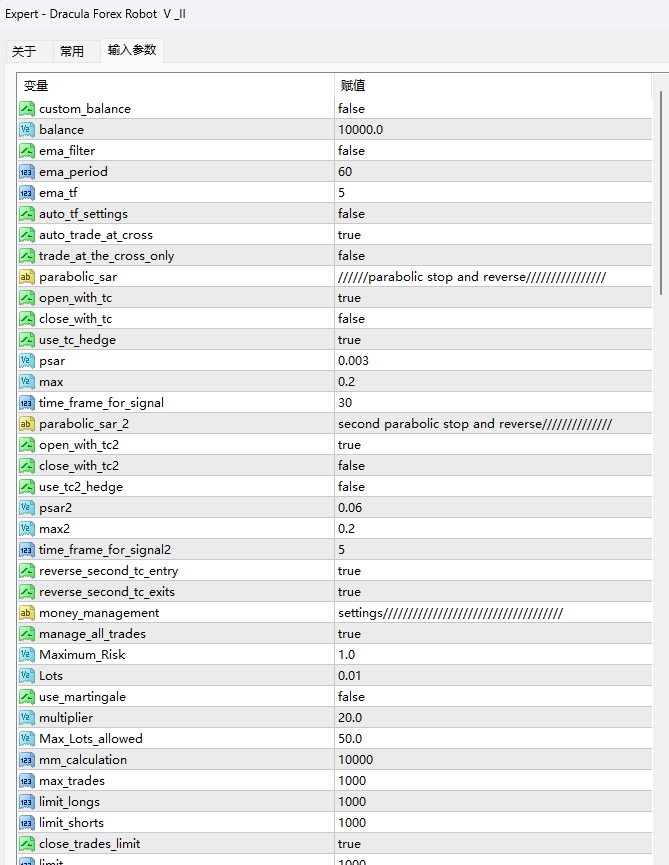669x865 pixels.
Task: Select the multiplier value 20.0
Action: [x=350, y=718]
